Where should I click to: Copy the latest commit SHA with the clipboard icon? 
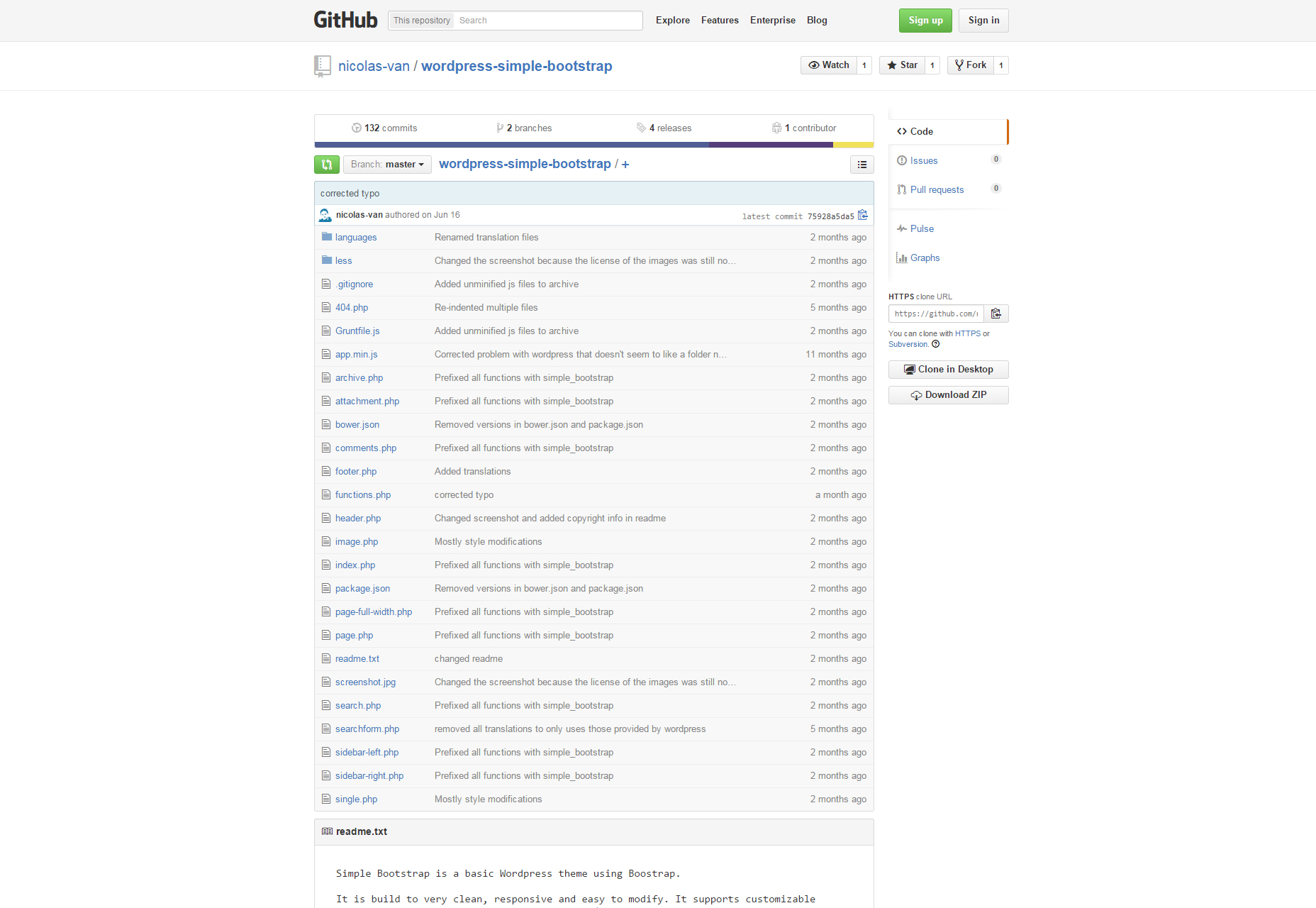[x=863, y=215]
